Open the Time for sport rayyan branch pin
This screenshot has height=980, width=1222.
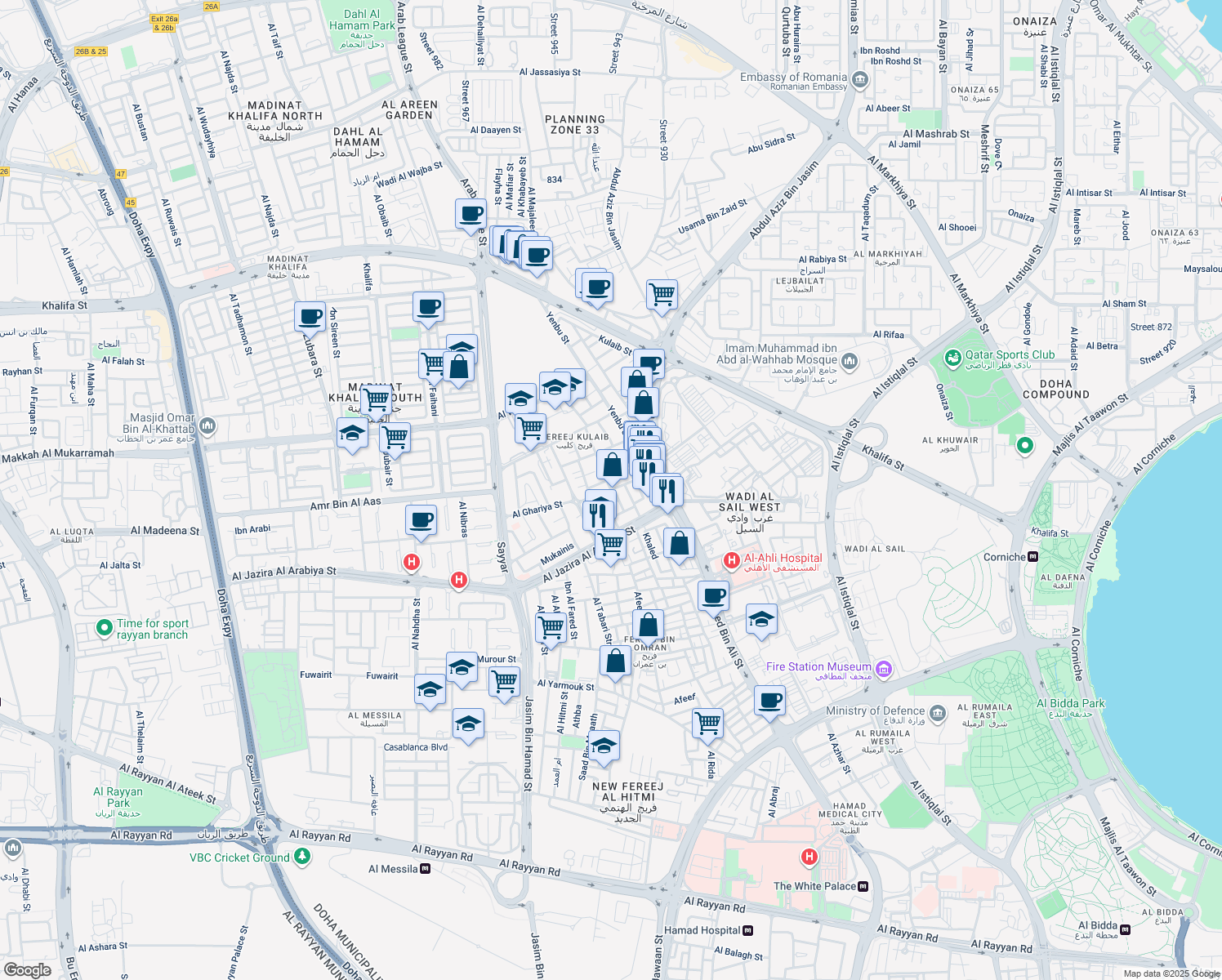point(104,628)
